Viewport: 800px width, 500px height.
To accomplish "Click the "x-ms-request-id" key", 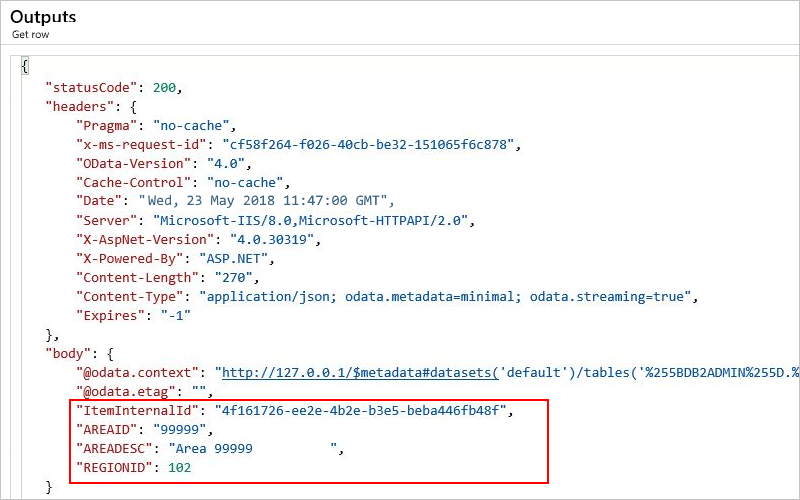I will (x=141, y=144).
